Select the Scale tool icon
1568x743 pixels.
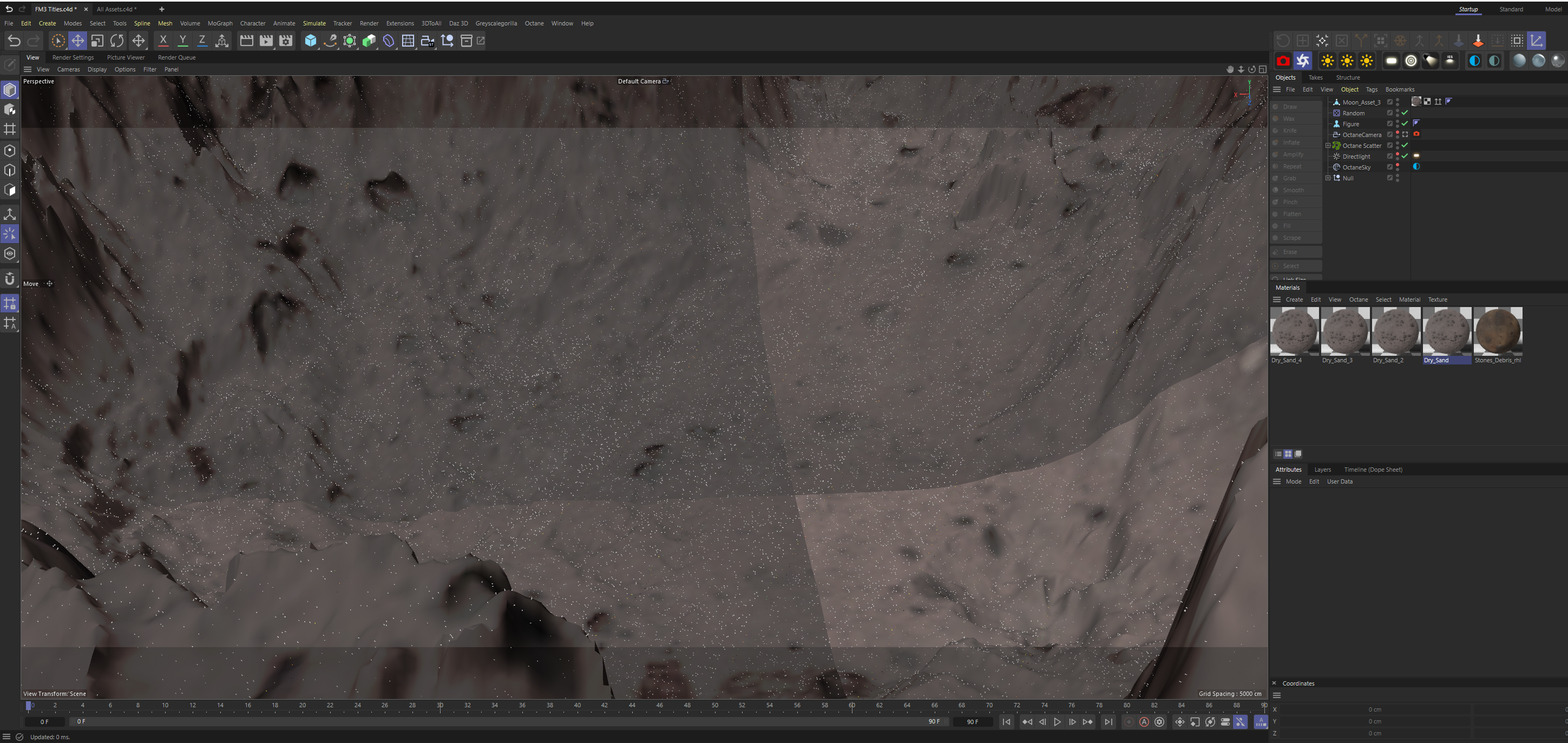point(97,41)
